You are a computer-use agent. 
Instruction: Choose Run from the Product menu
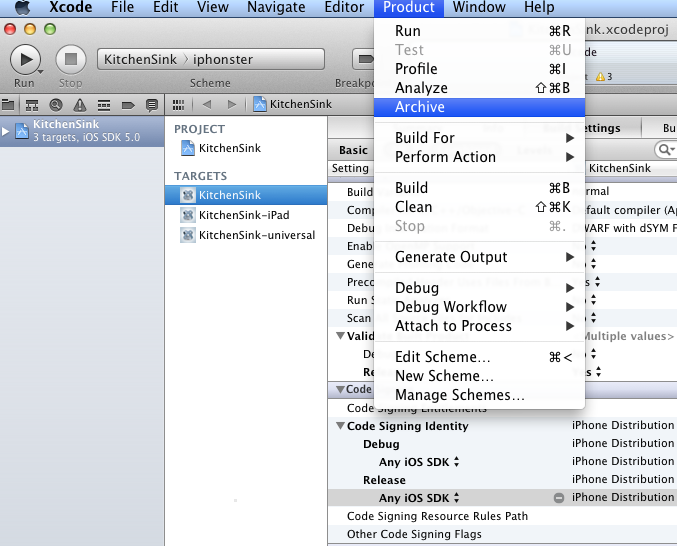tap(479, 31)
